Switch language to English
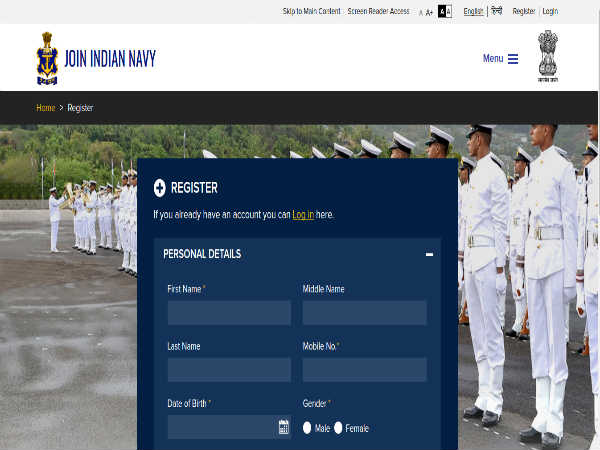 [473, 11]
